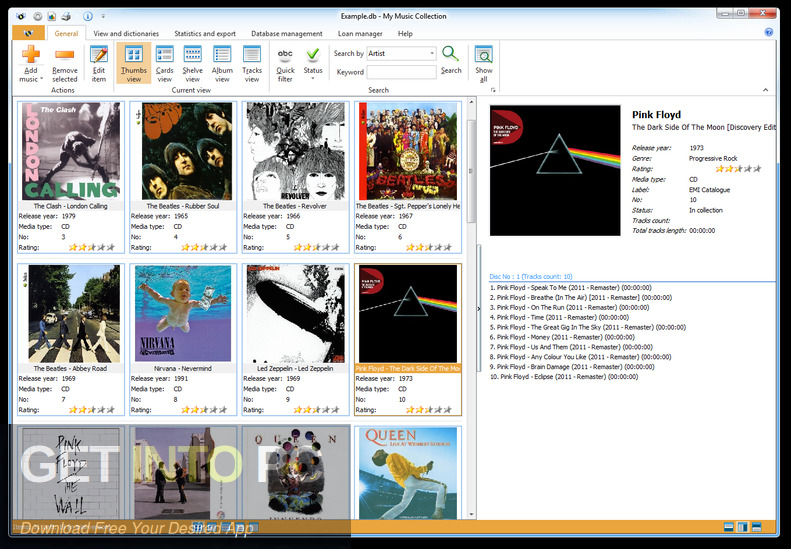Open Database management tab
The height and width of the screenshot is (549, 791).
click(x=287, y=33)
